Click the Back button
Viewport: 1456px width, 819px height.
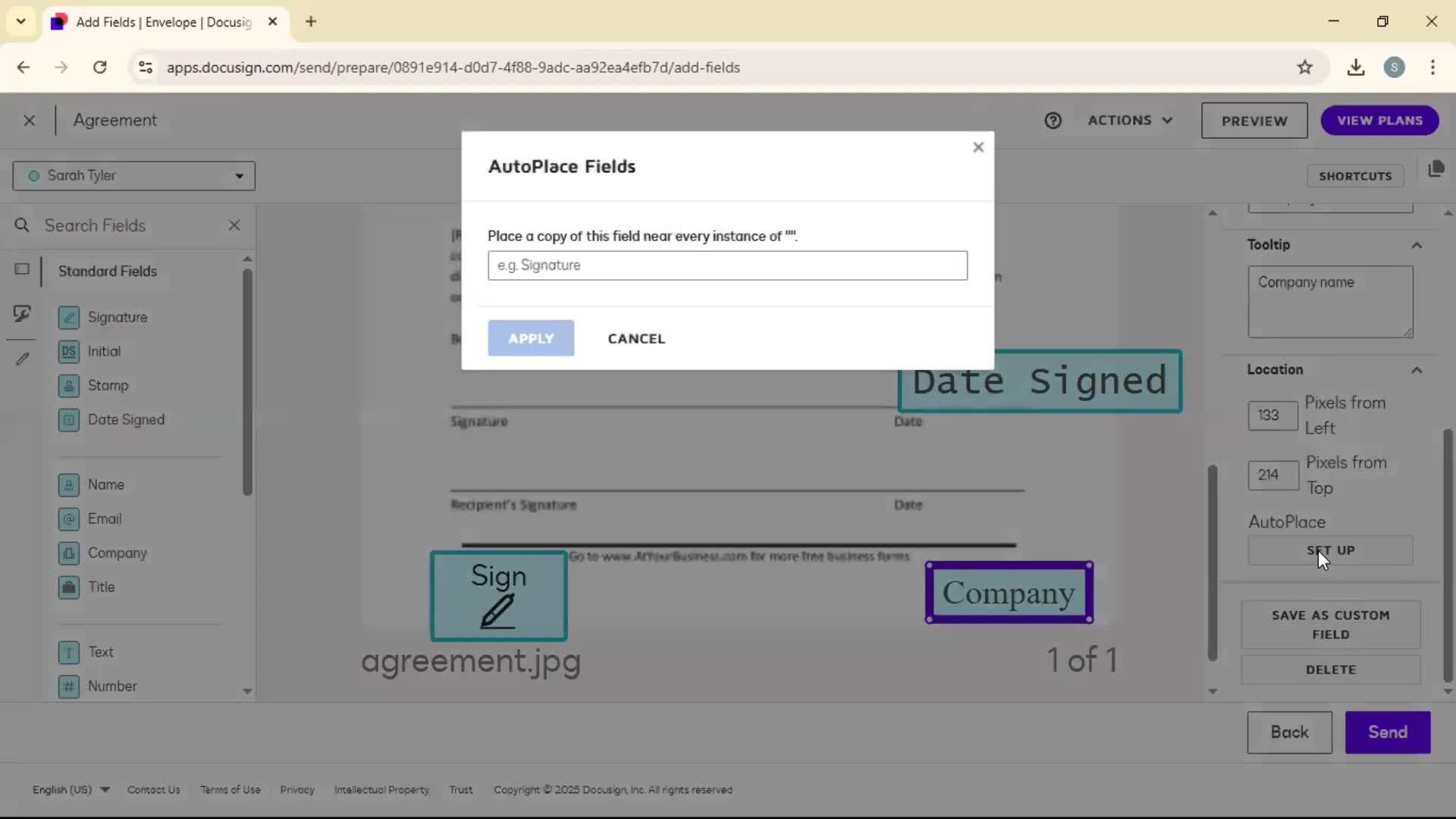1289,733
